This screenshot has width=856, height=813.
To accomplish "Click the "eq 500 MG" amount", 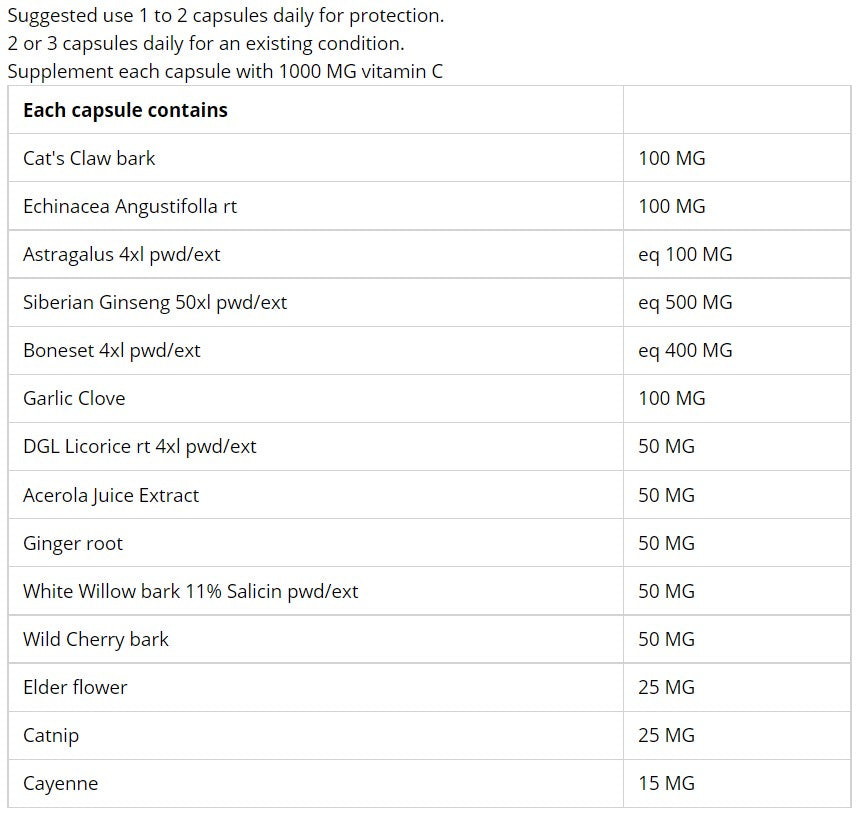I will coord(685,302).
